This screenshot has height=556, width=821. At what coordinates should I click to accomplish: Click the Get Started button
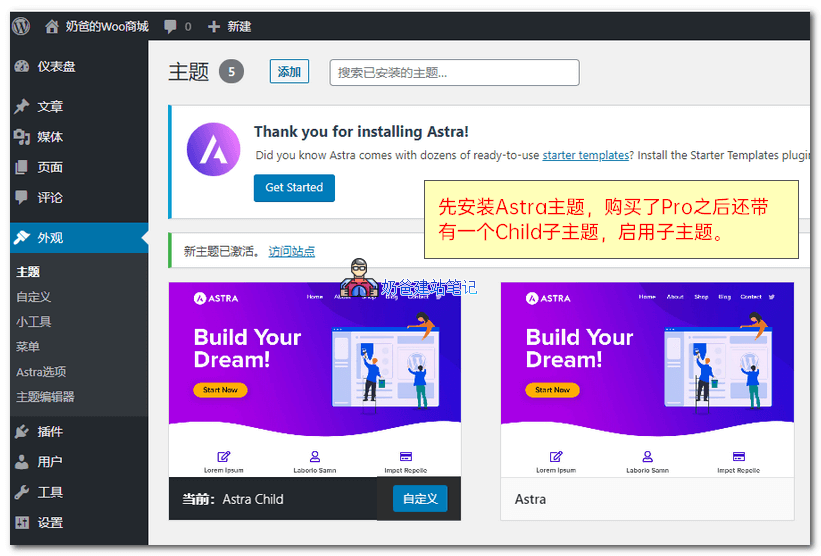(294, 187)
